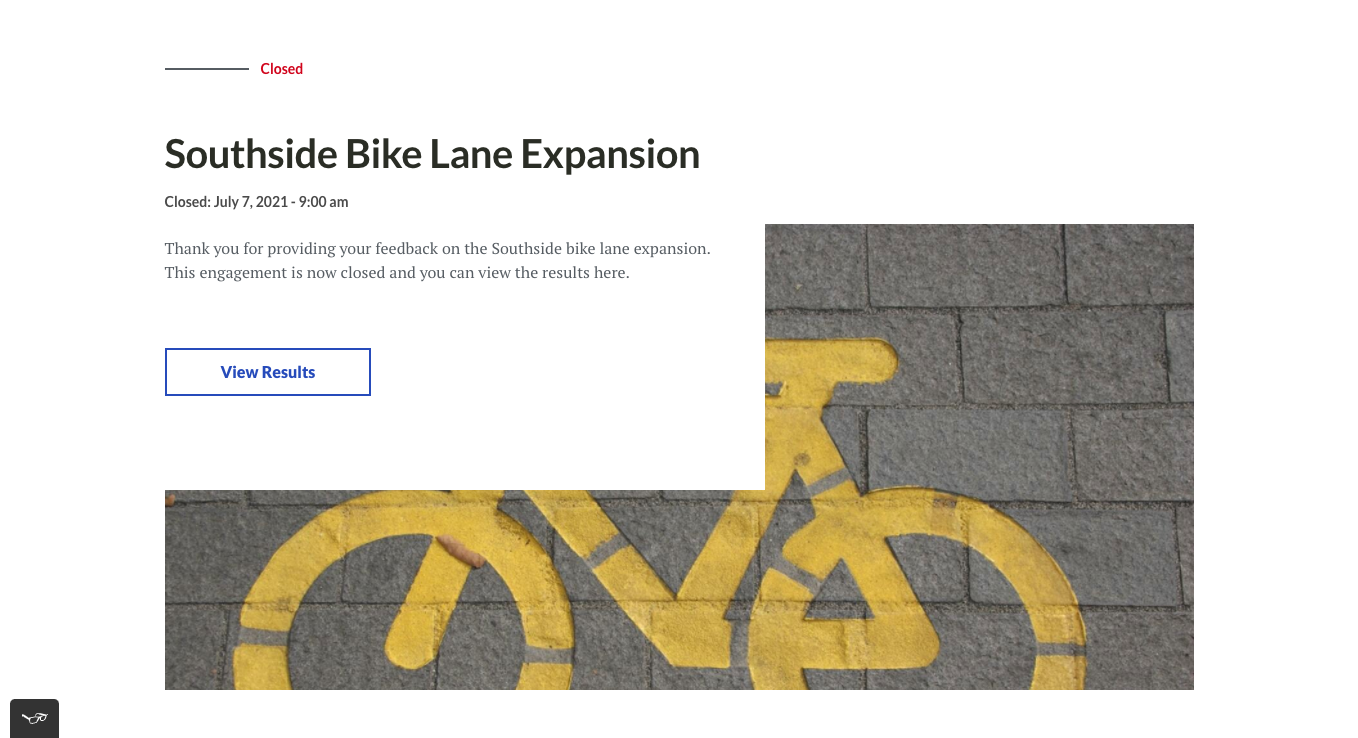Screen dimensions: 1358x738
Task: Click the Thank you for providing feedback sentence
Action: [x=438, y=248]
